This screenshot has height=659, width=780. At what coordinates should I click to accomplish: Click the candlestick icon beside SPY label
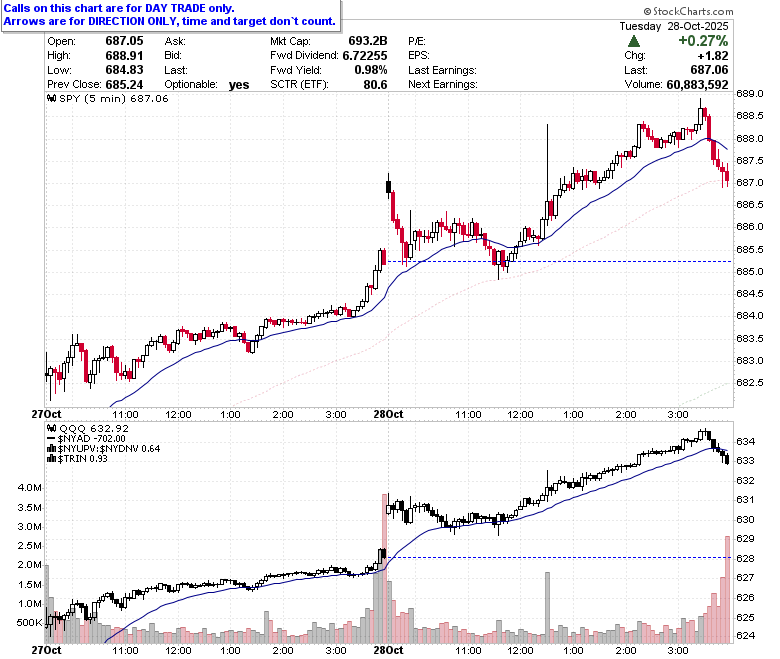pos(52,98)
